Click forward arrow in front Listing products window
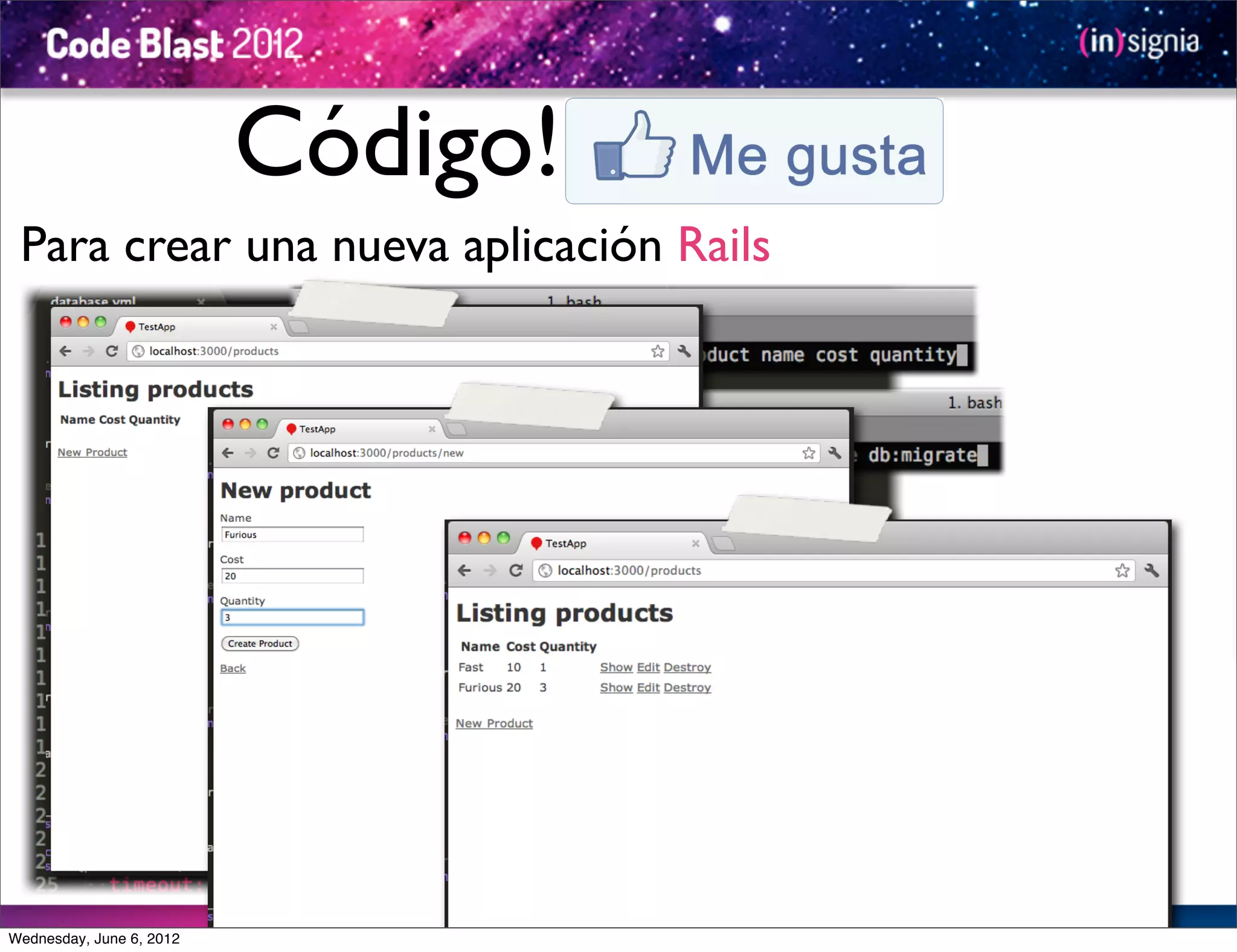The height and width of the screenshot is (952, 1237). point(490,570)
